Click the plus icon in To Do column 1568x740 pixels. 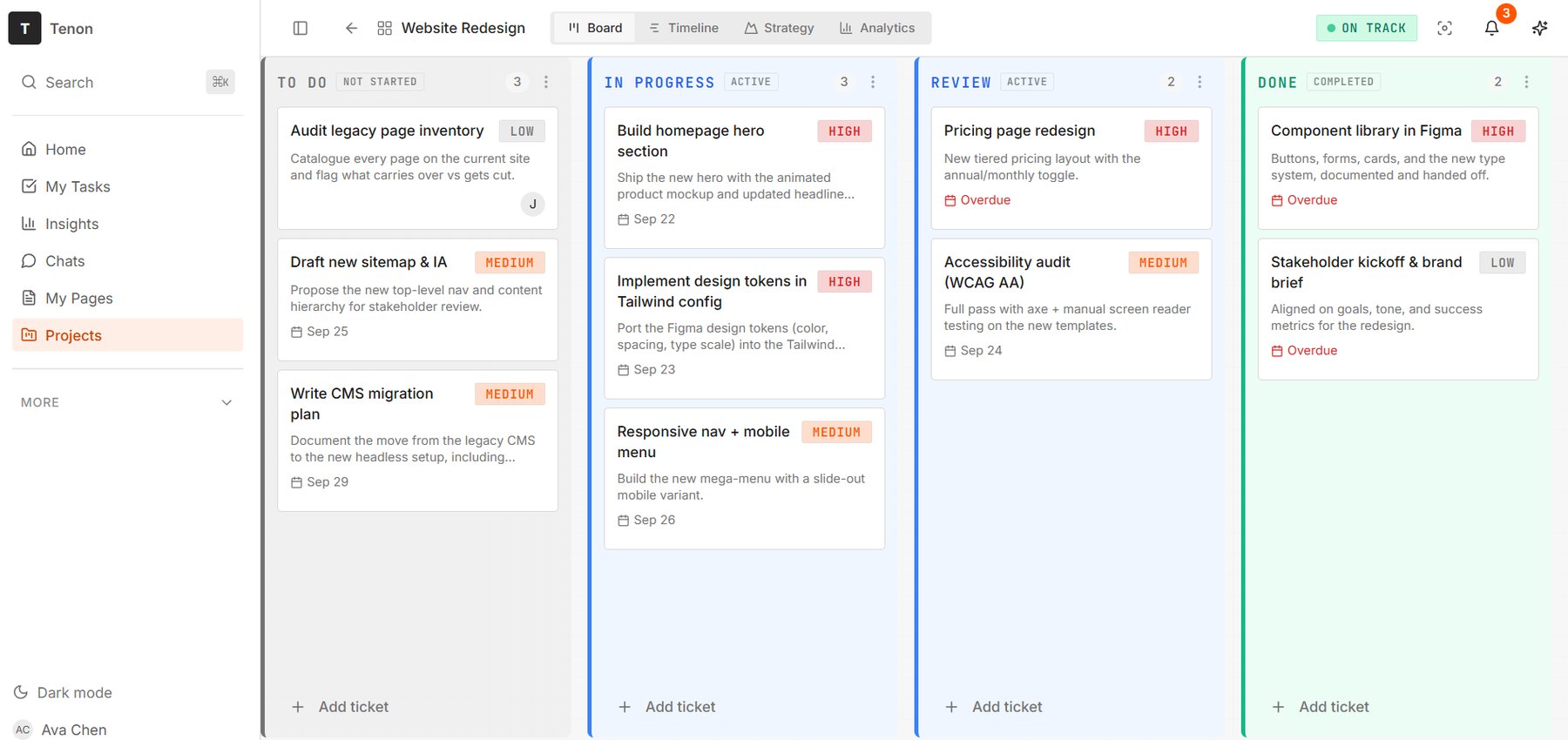(298, 707)
